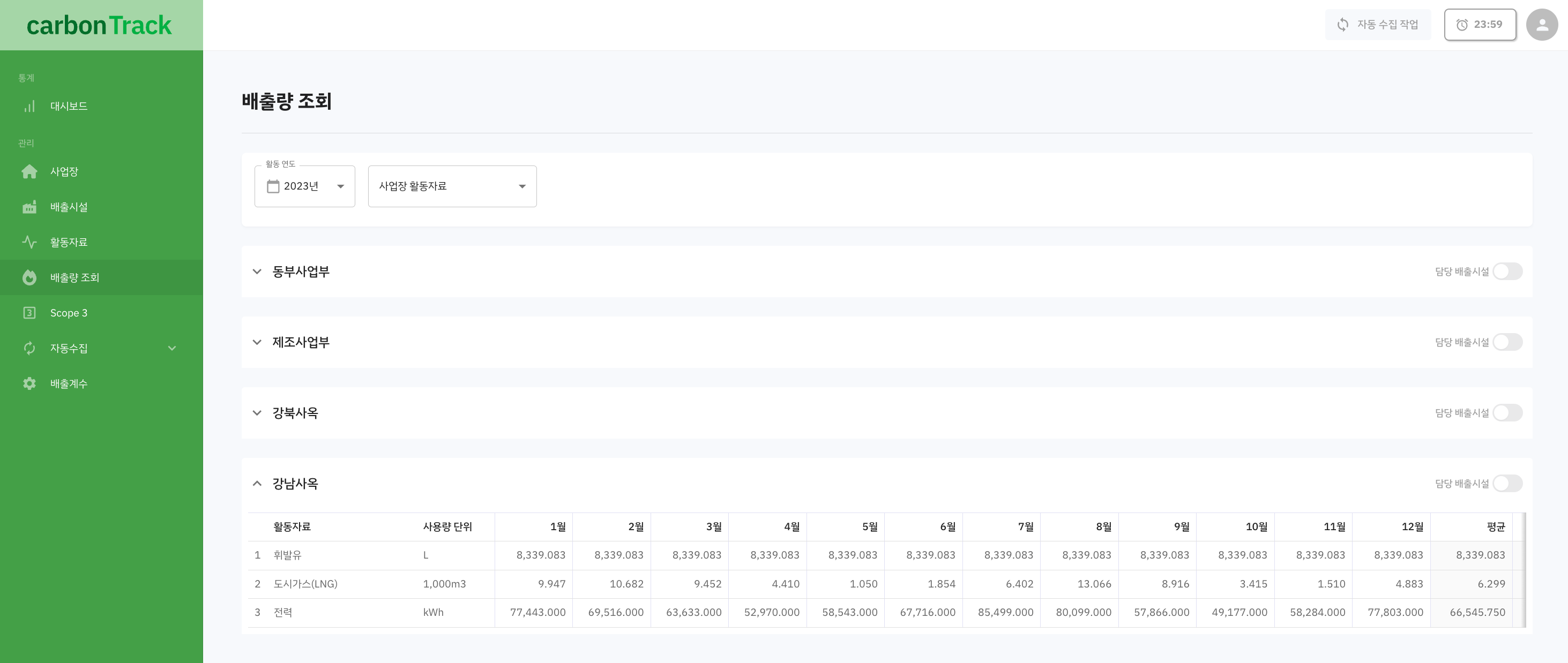Open the 활동 연도 2023년 dropdown
This screenshot has height=663, width=1568.
[305, 186]
